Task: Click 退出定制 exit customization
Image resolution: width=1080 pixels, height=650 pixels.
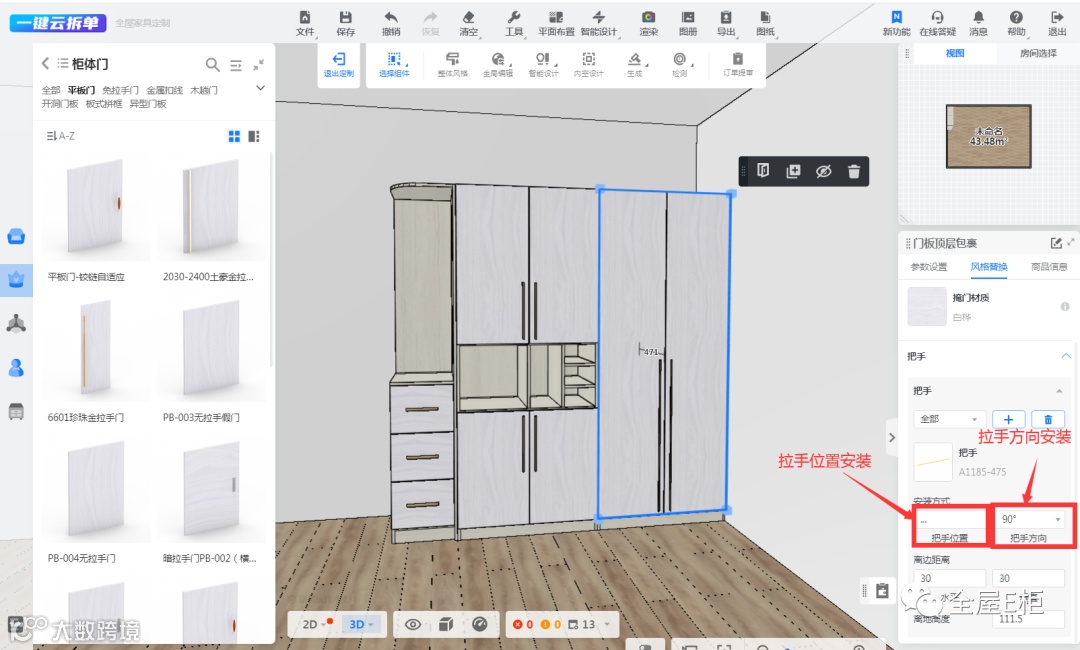Action: (x=338, y=65)
